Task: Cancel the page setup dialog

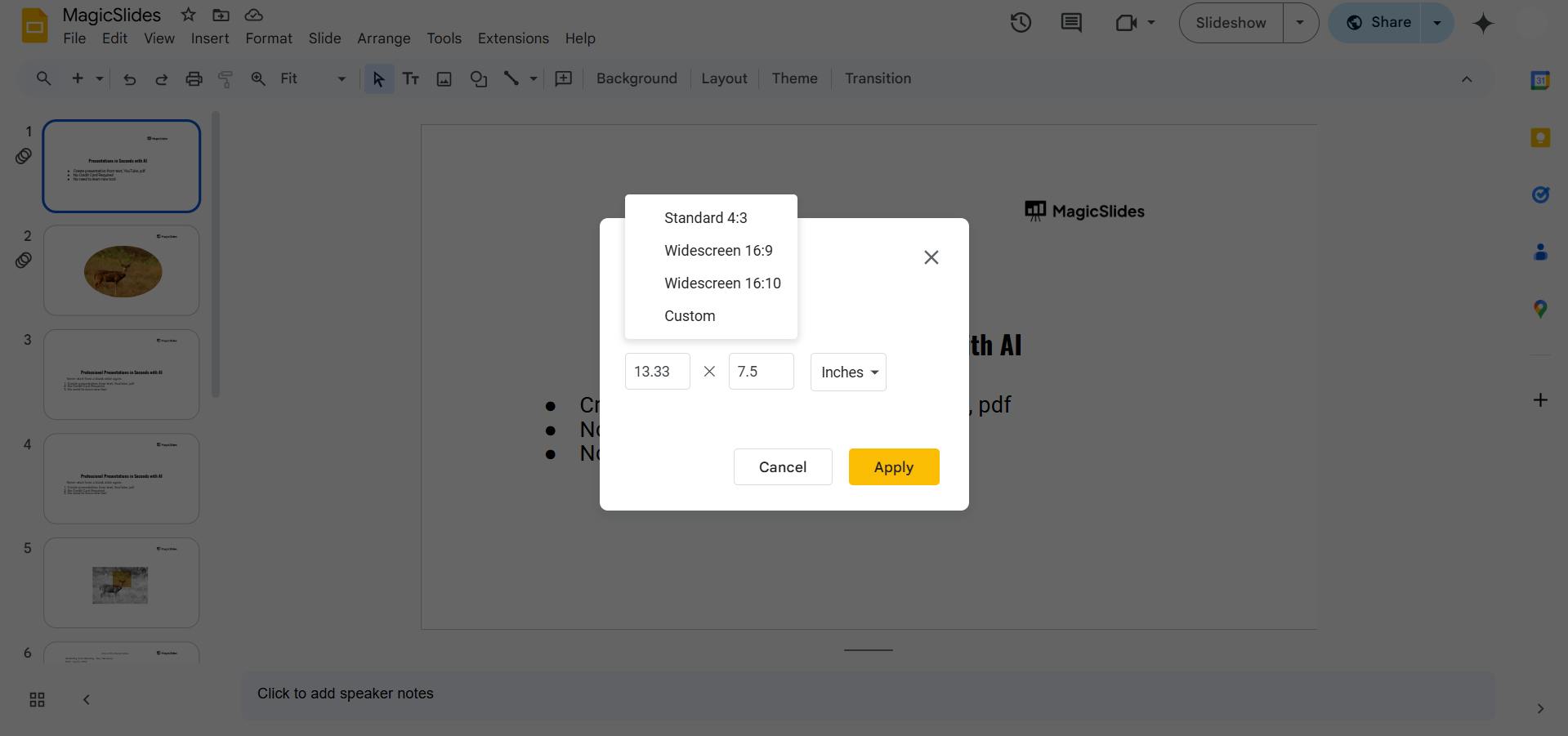Action: tap(783, 467)
